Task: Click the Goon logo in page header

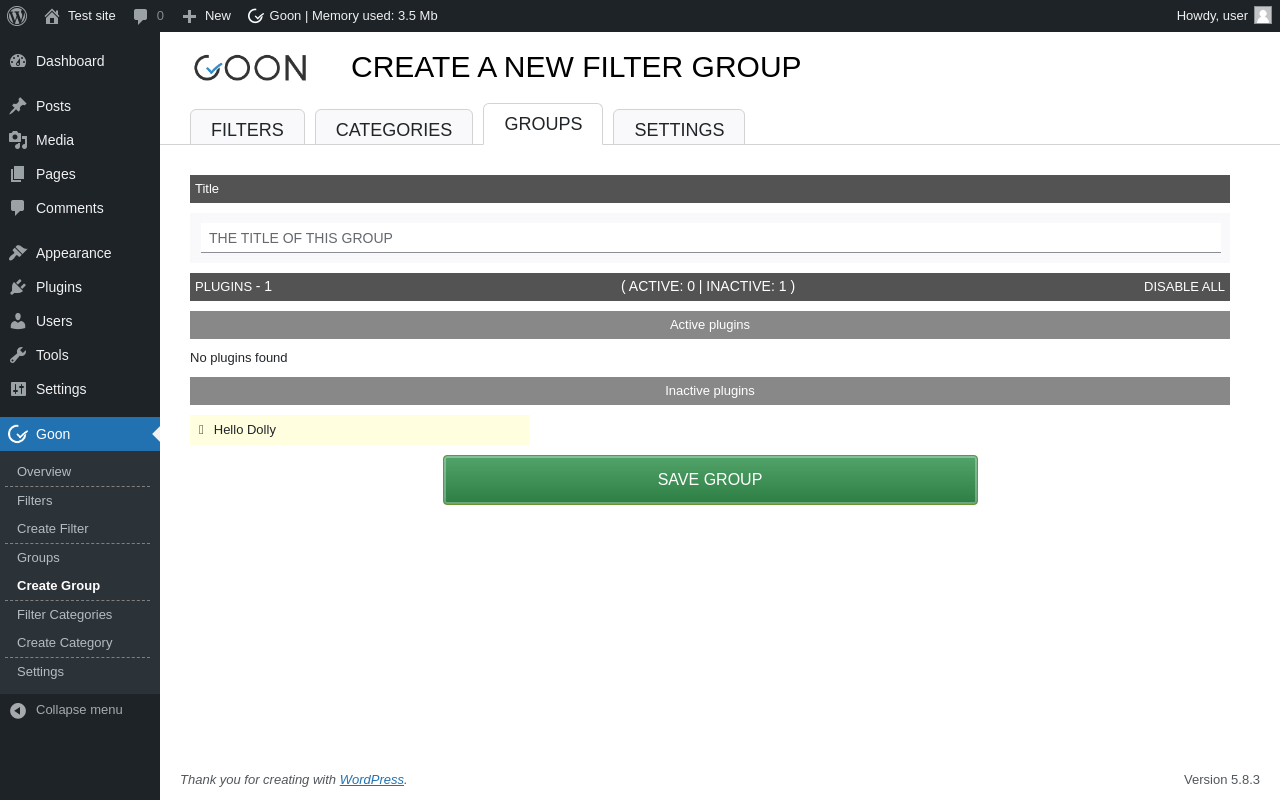Action: [x=250, y=68]
